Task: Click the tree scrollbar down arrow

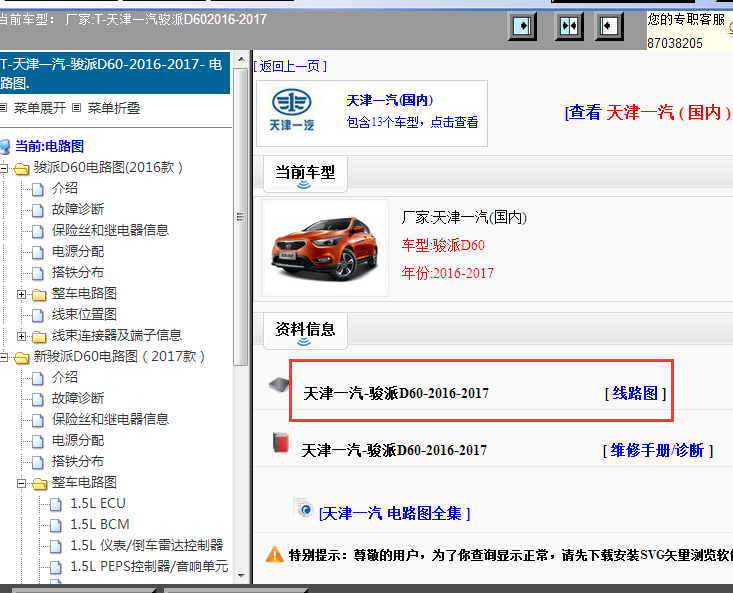Action: tap(241, 576)
